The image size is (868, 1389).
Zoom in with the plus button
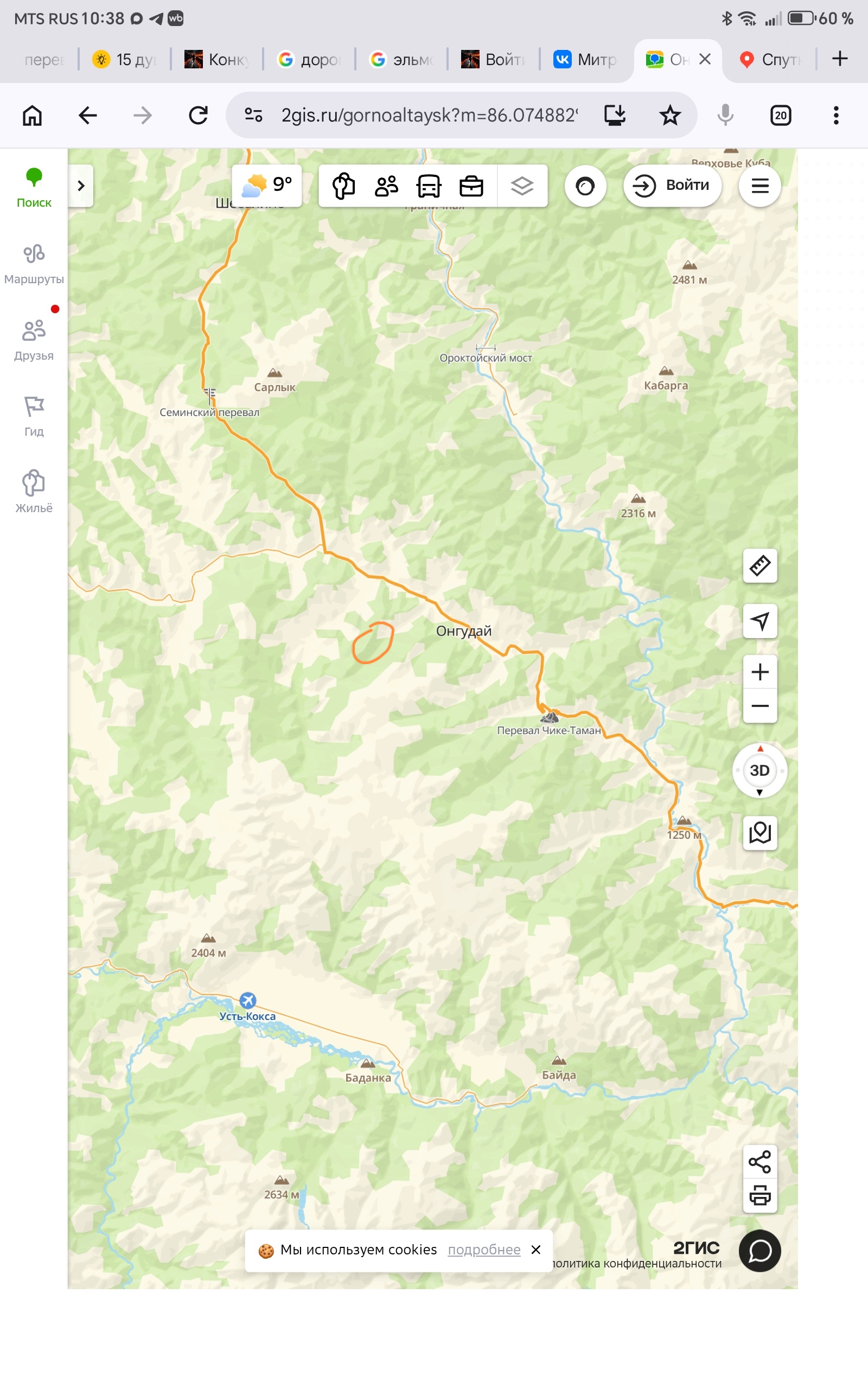(x=759, y=672)
